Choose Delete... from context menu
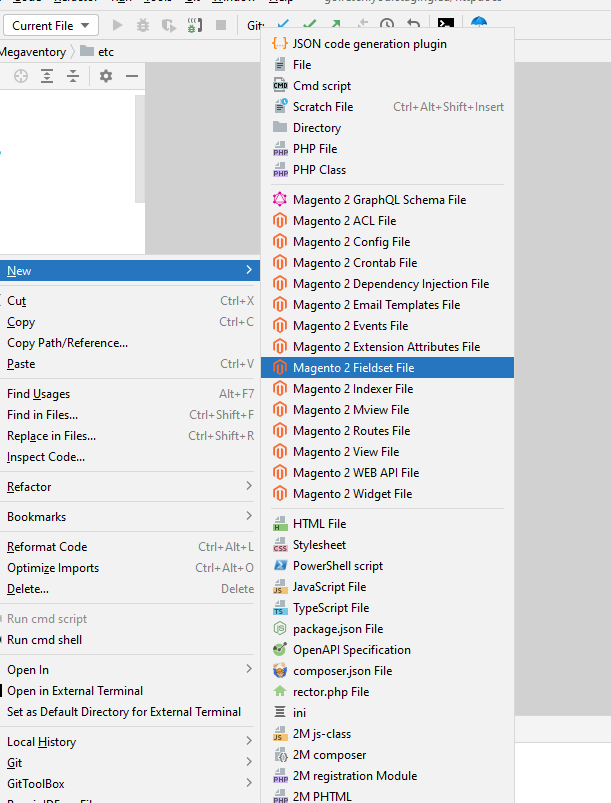The width and height of the screenshot is (611, 803). tap(130, 589)
